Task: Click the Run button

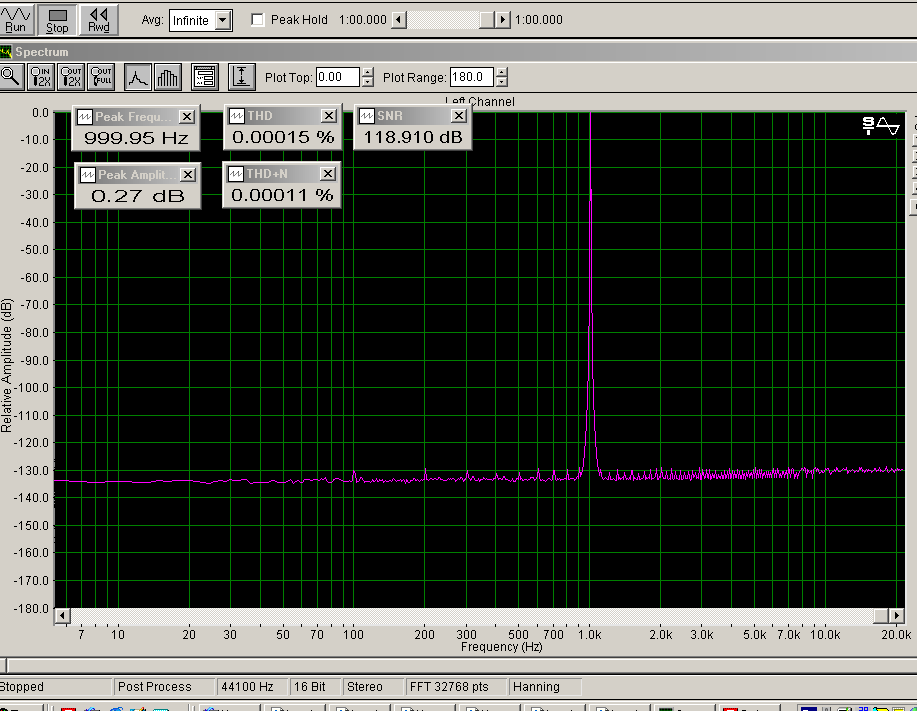Action: [x=17, y=19]
